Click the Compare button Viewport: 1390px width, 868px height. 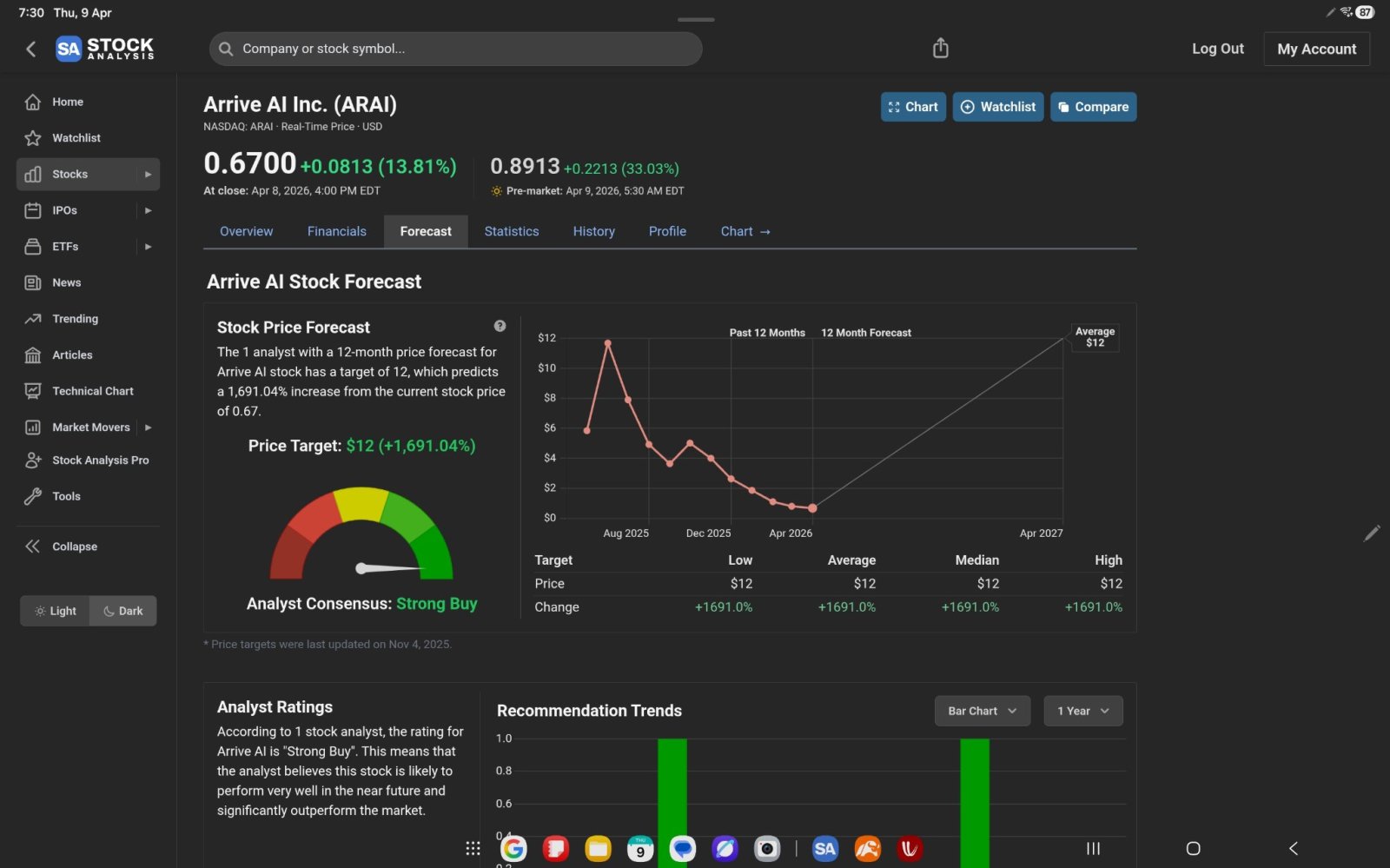[1093, 107]
